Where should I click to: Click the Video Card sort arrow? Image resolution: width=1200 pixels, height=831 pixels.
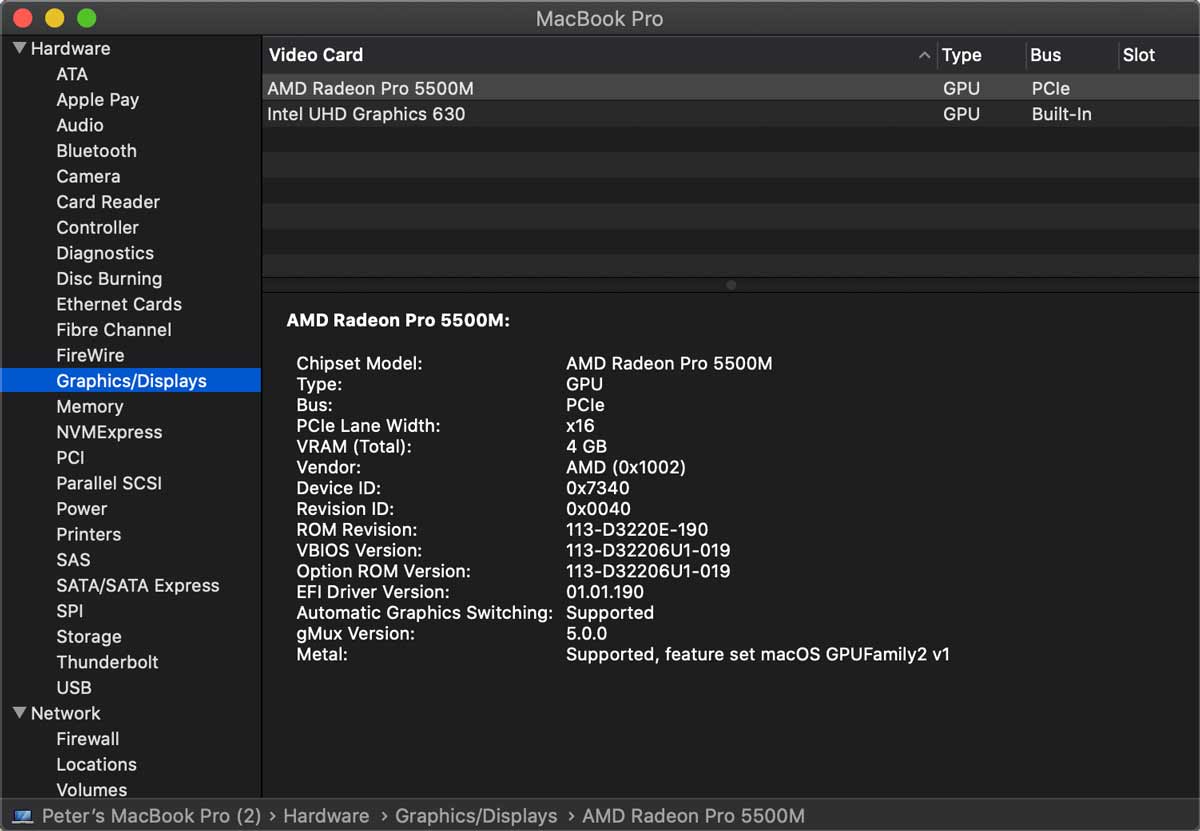[924, 55]
